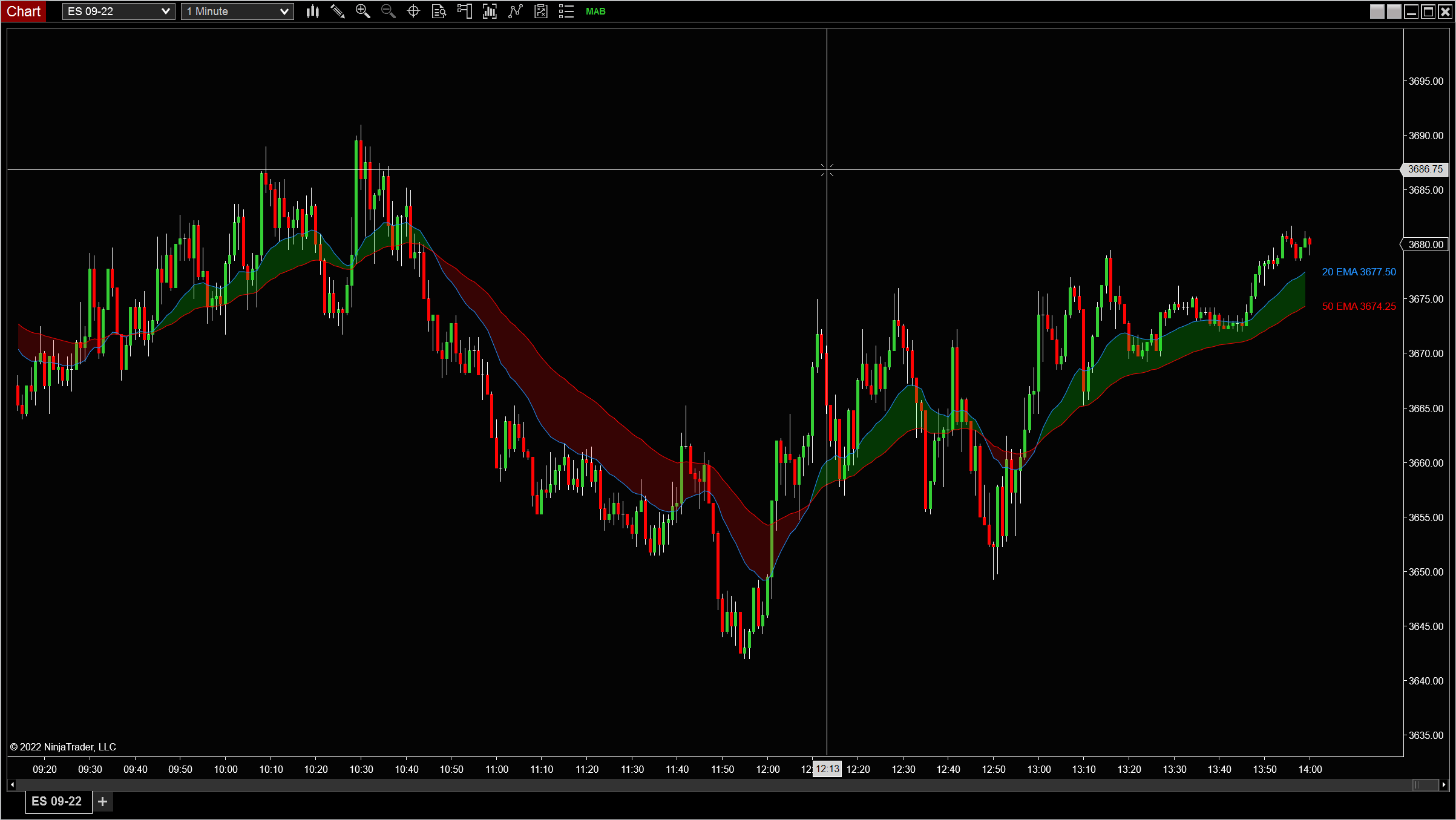Click the red Chart menu label
The image size is (1456, 820).
[x=23, y=11]
